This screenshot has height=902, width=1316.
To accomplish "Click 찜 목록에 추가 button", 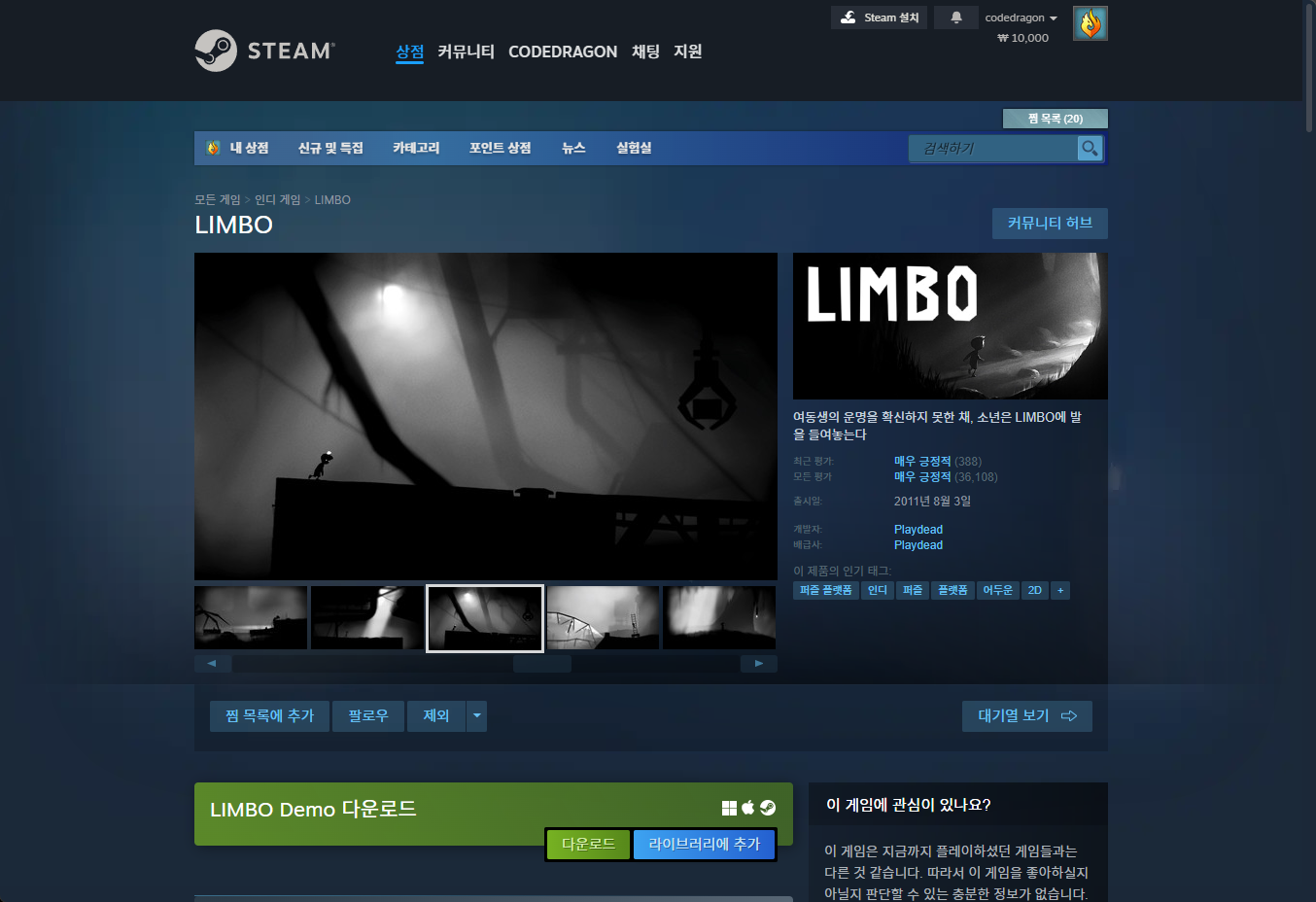I will (x=270, y=716).
